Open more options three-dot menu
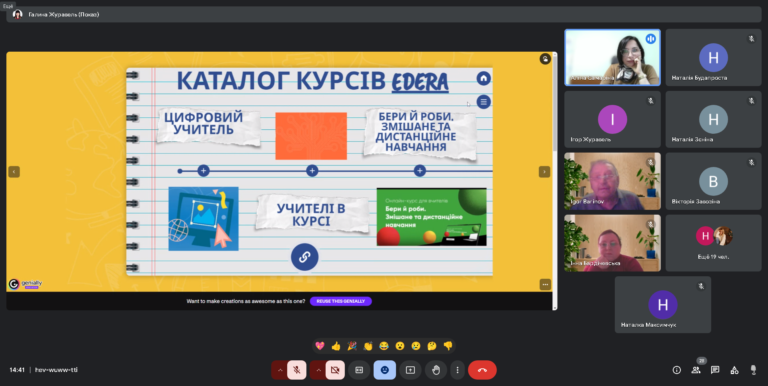Screen dimensions: 768x386 457,370
